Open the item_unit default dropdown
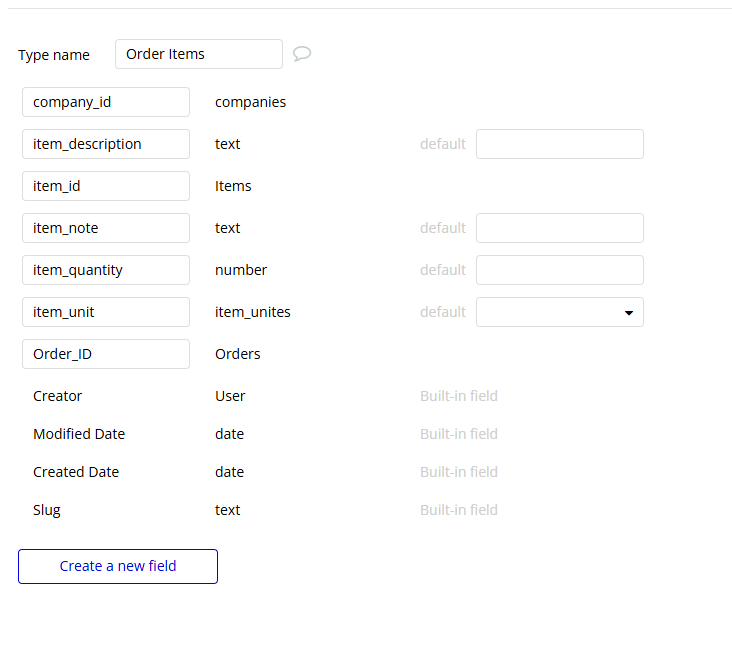The image size is (732, 665). click(560, 312)
